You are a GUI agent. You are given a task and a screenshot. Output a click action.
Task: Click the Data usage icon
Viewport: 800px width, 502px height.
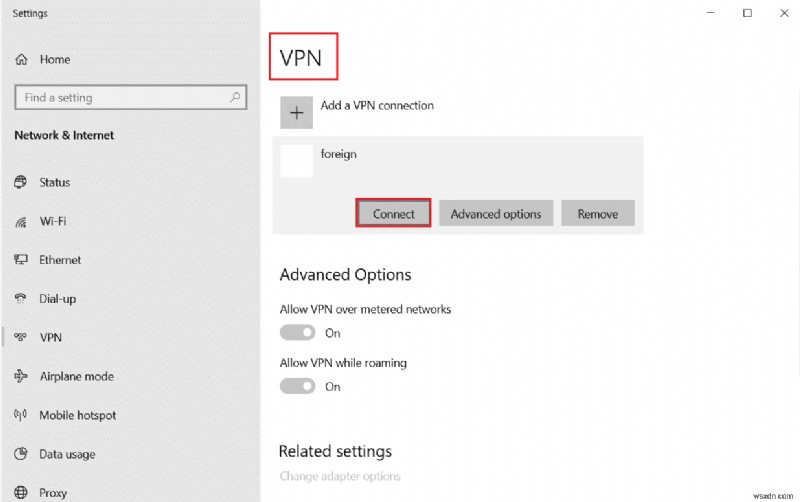[x=21, y=454]
